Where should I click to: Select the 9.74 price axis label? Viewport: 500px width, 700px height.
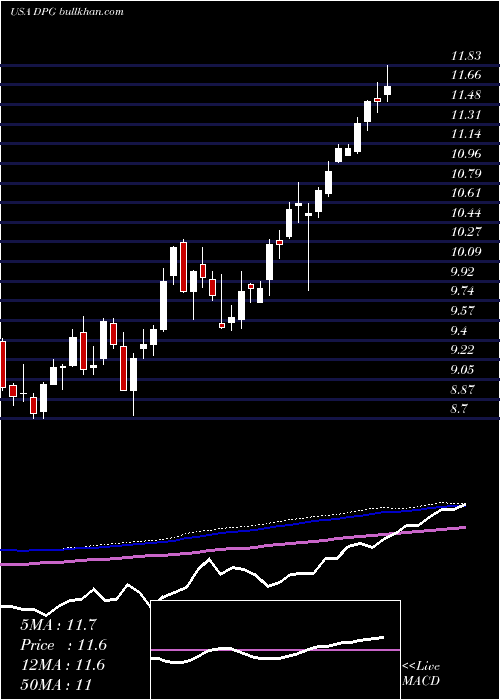[x=464, y=291]
